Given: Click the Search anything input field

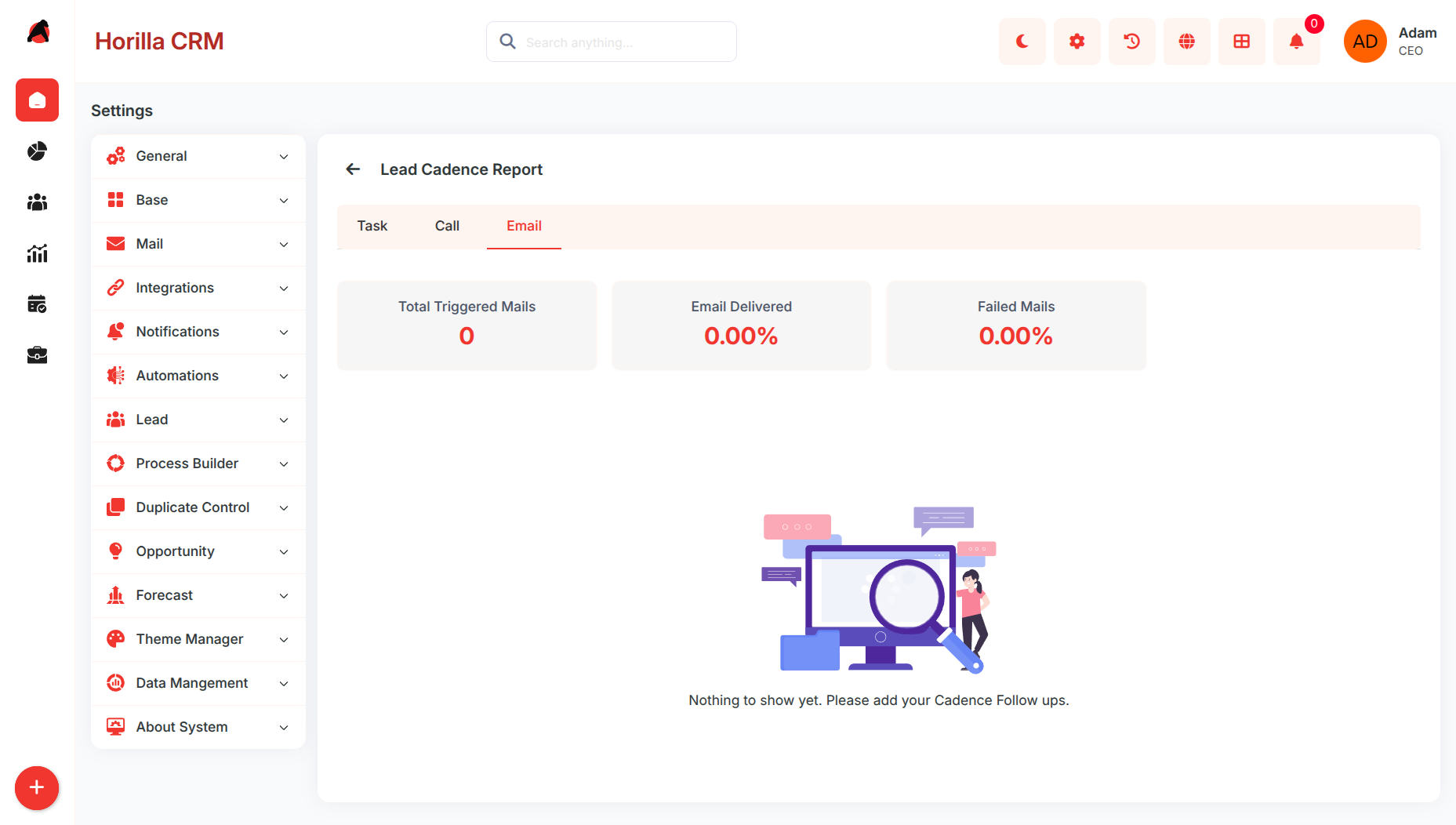Looking at the screenshot, I should (611, 42).
